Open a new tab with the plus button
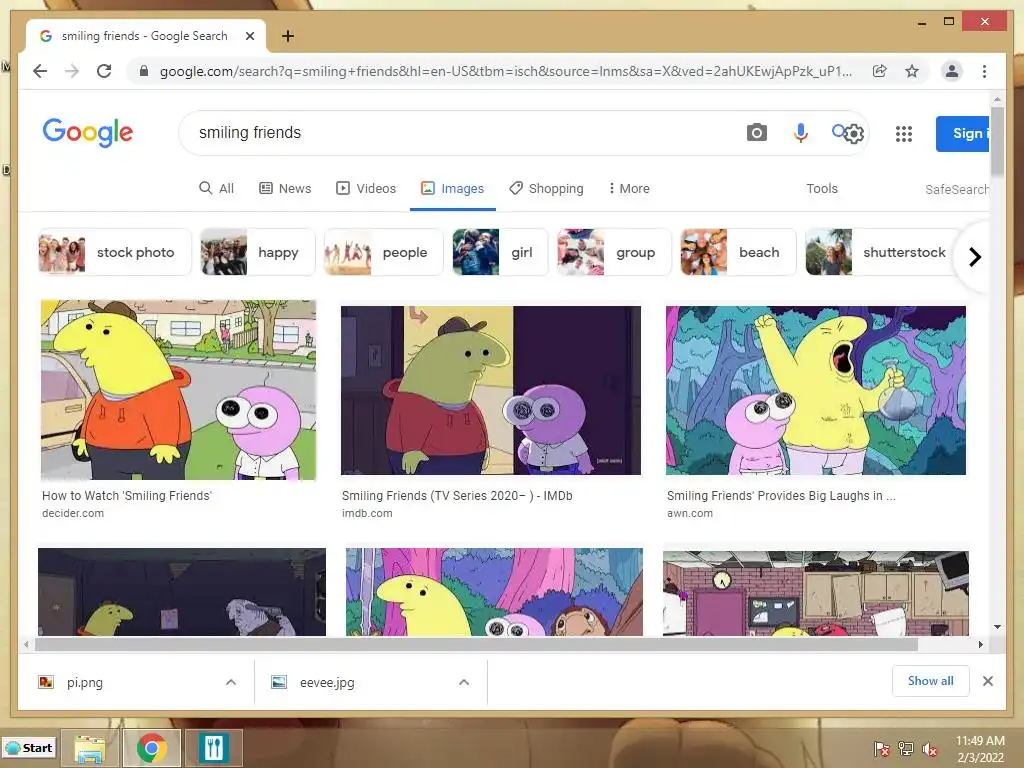The image size is (1024, 768). (x=287, y=36)
